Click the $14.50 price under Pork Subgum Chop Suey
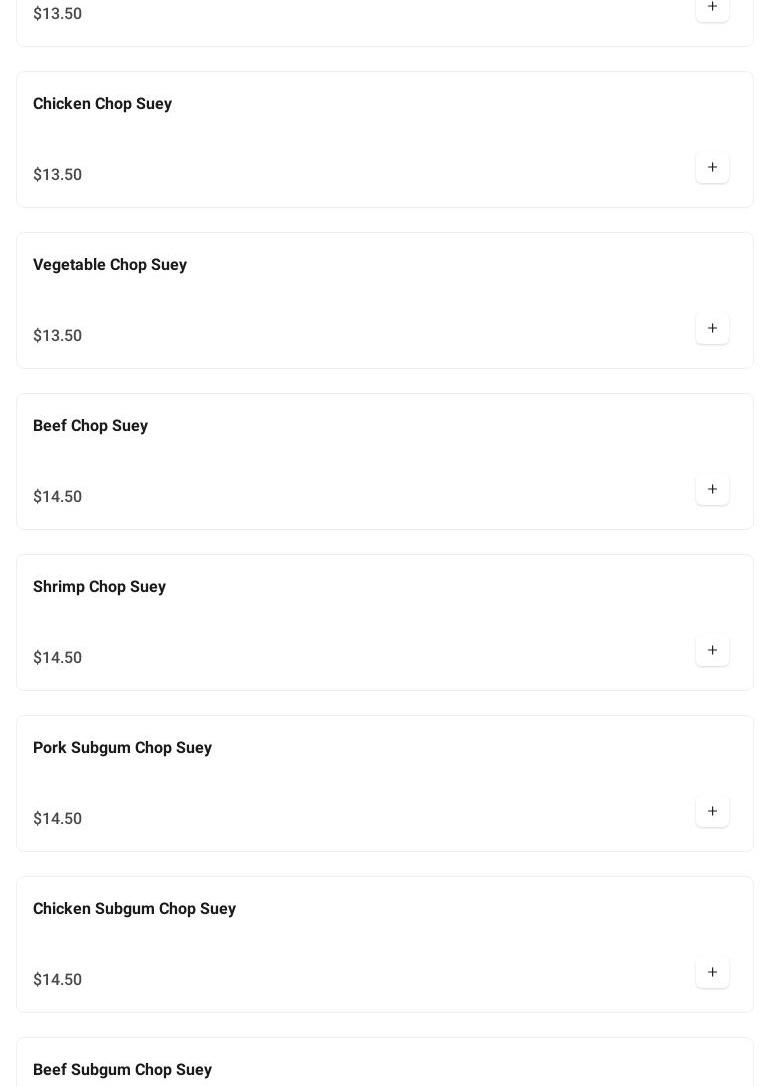Image resolution: width=770 pixels, height=1087 pixels. 58,817
